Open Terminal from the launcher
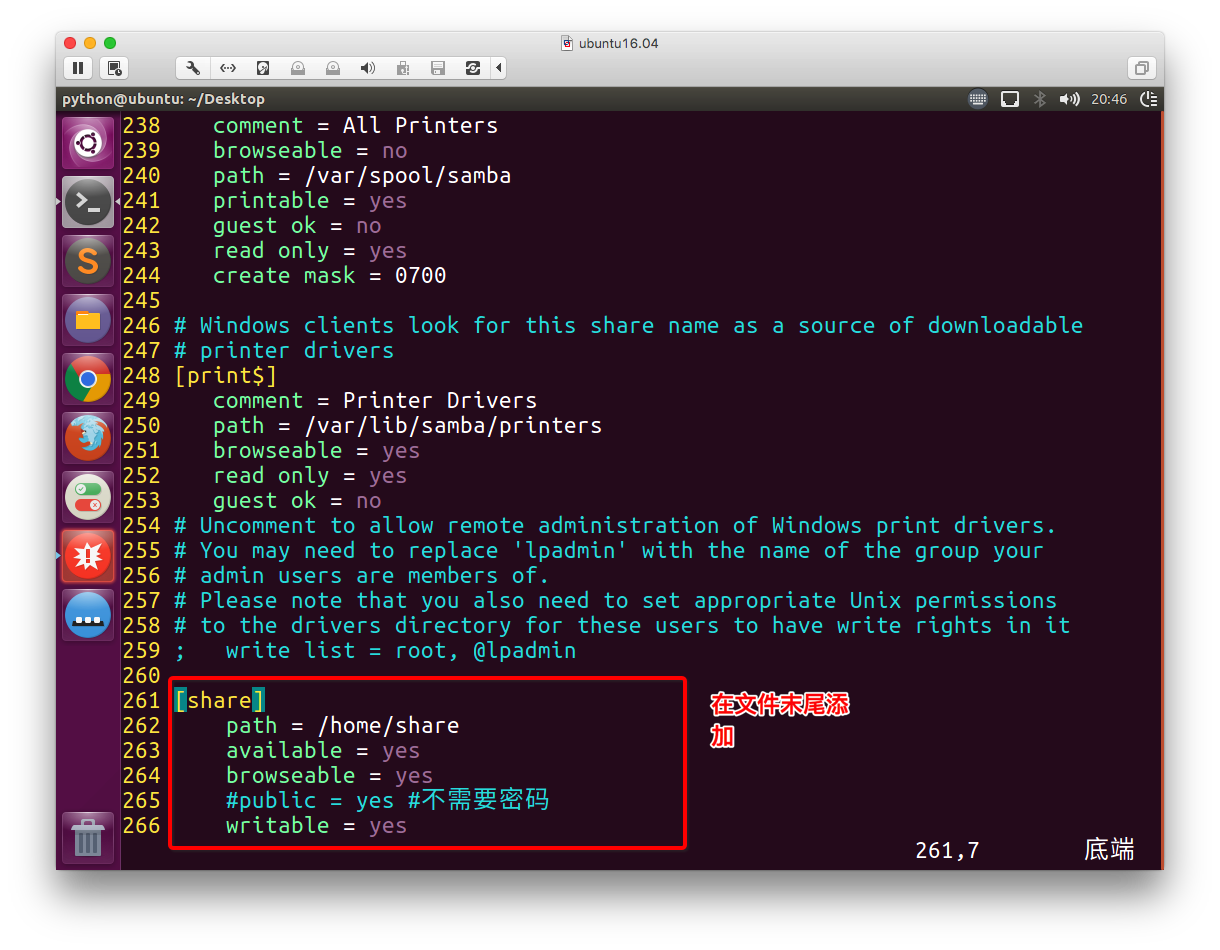The width and height of the screenshot is (1220, 950). (88, 203)
